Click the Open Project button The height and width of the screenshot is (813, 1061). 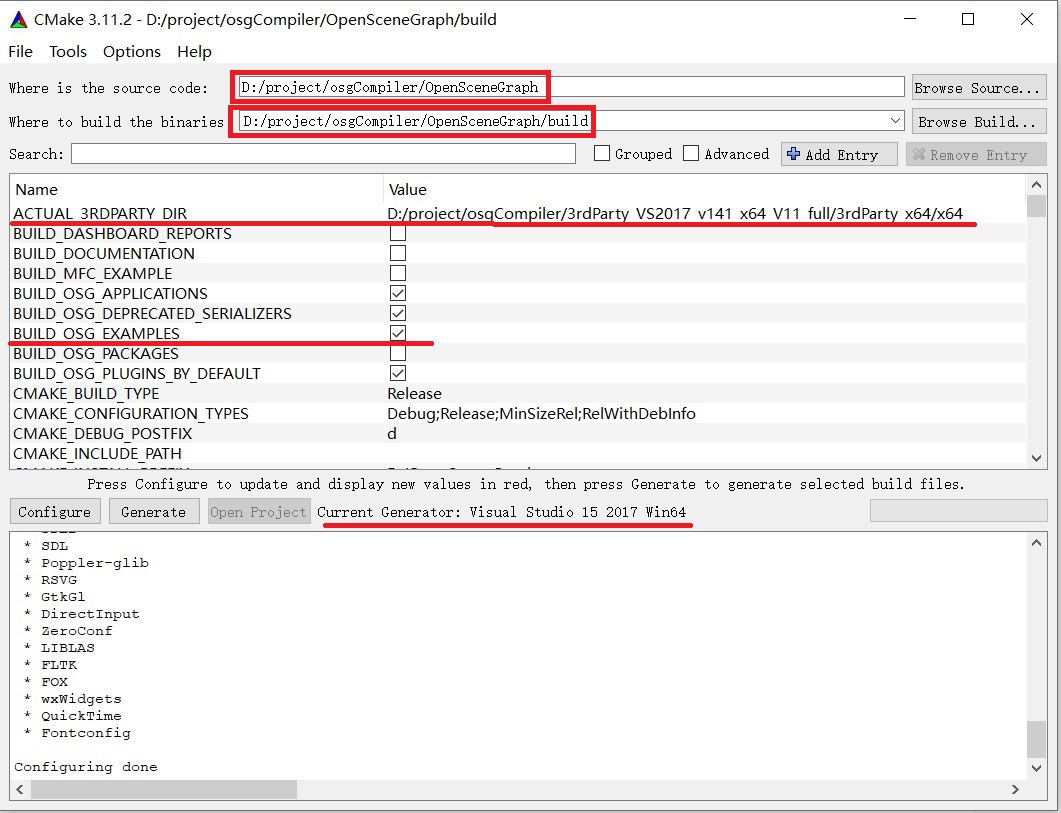point(258,512)
